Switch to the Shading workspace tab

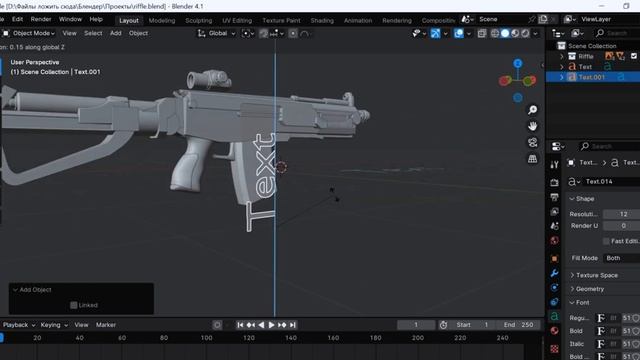click(x=322, y=20)
